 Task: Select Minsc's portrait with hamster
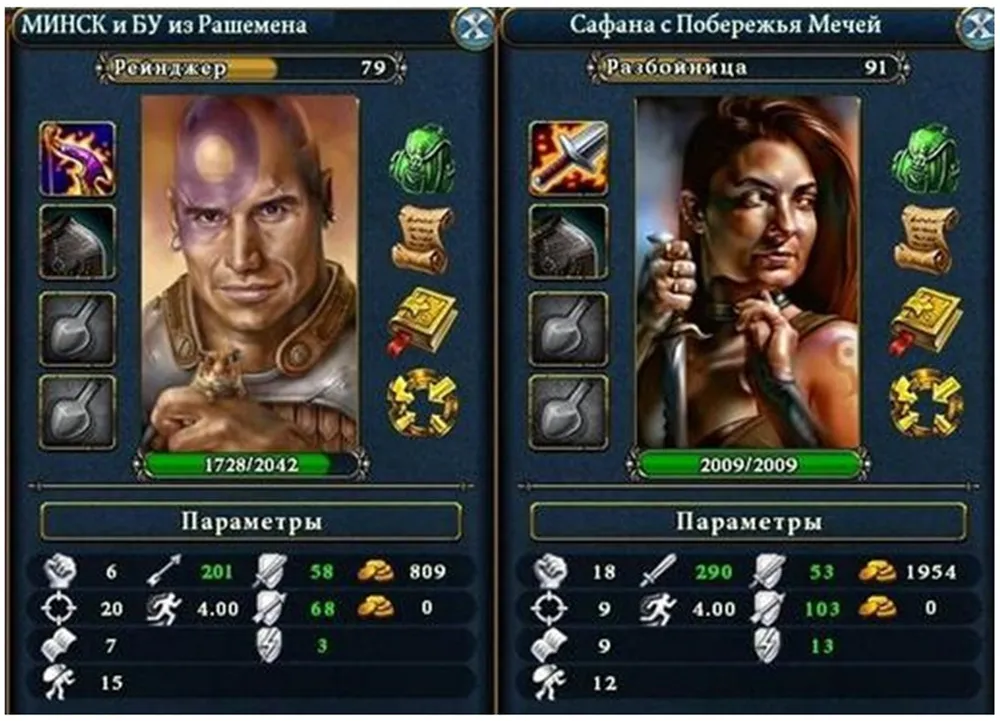pos(250,273)
